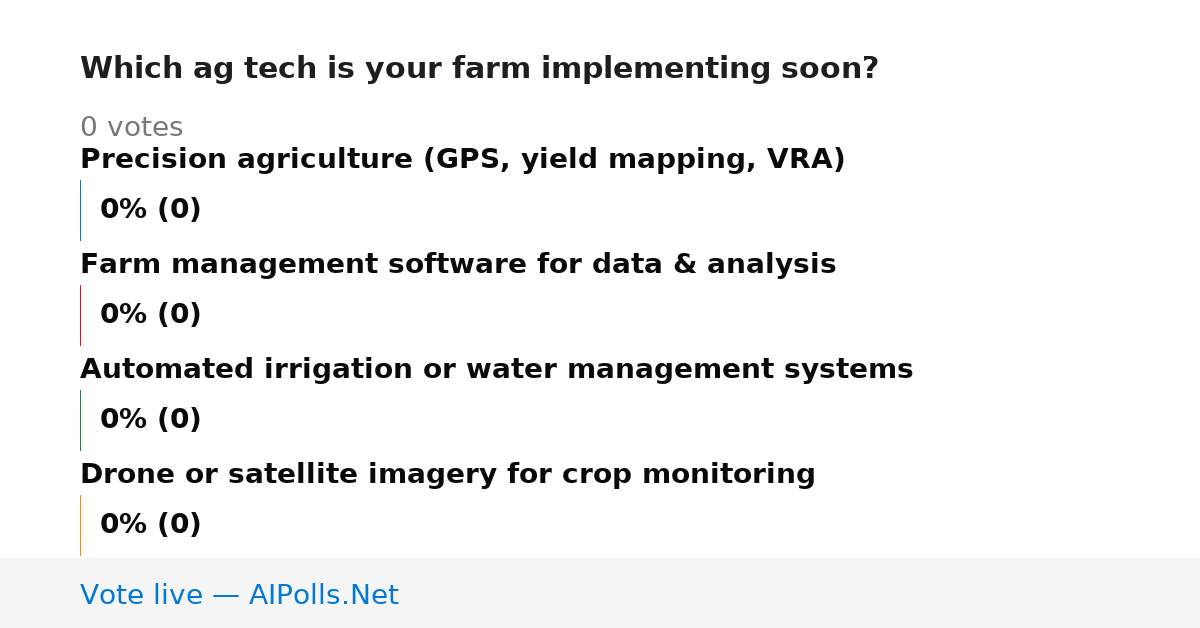The image size is (1200, 628).
Task: Open the 'Vote live — AIPolls.Net' link
Action: coord(239,596)
